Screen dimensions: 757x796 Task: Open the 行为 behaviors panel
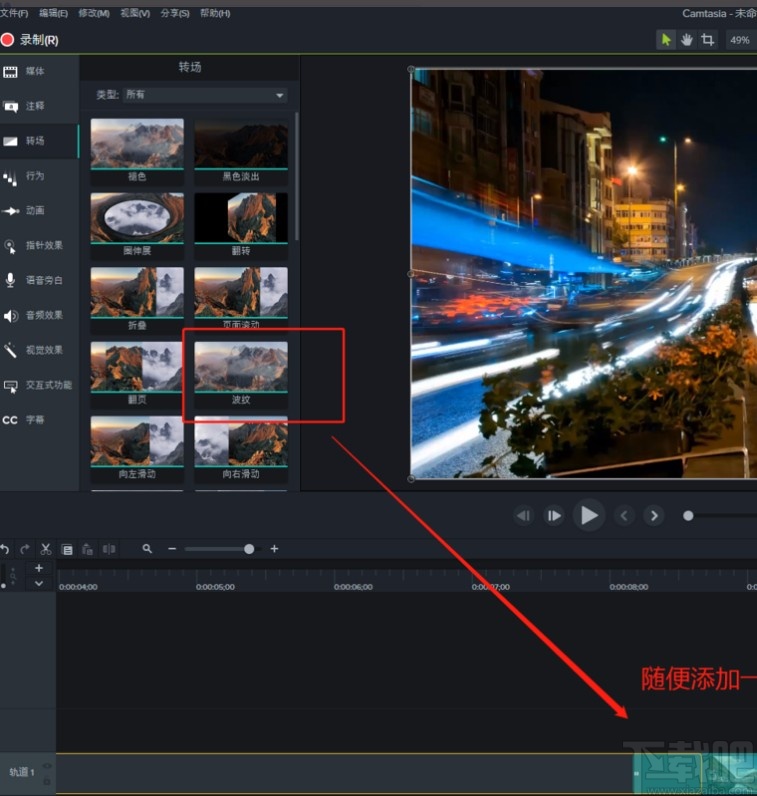39,176
